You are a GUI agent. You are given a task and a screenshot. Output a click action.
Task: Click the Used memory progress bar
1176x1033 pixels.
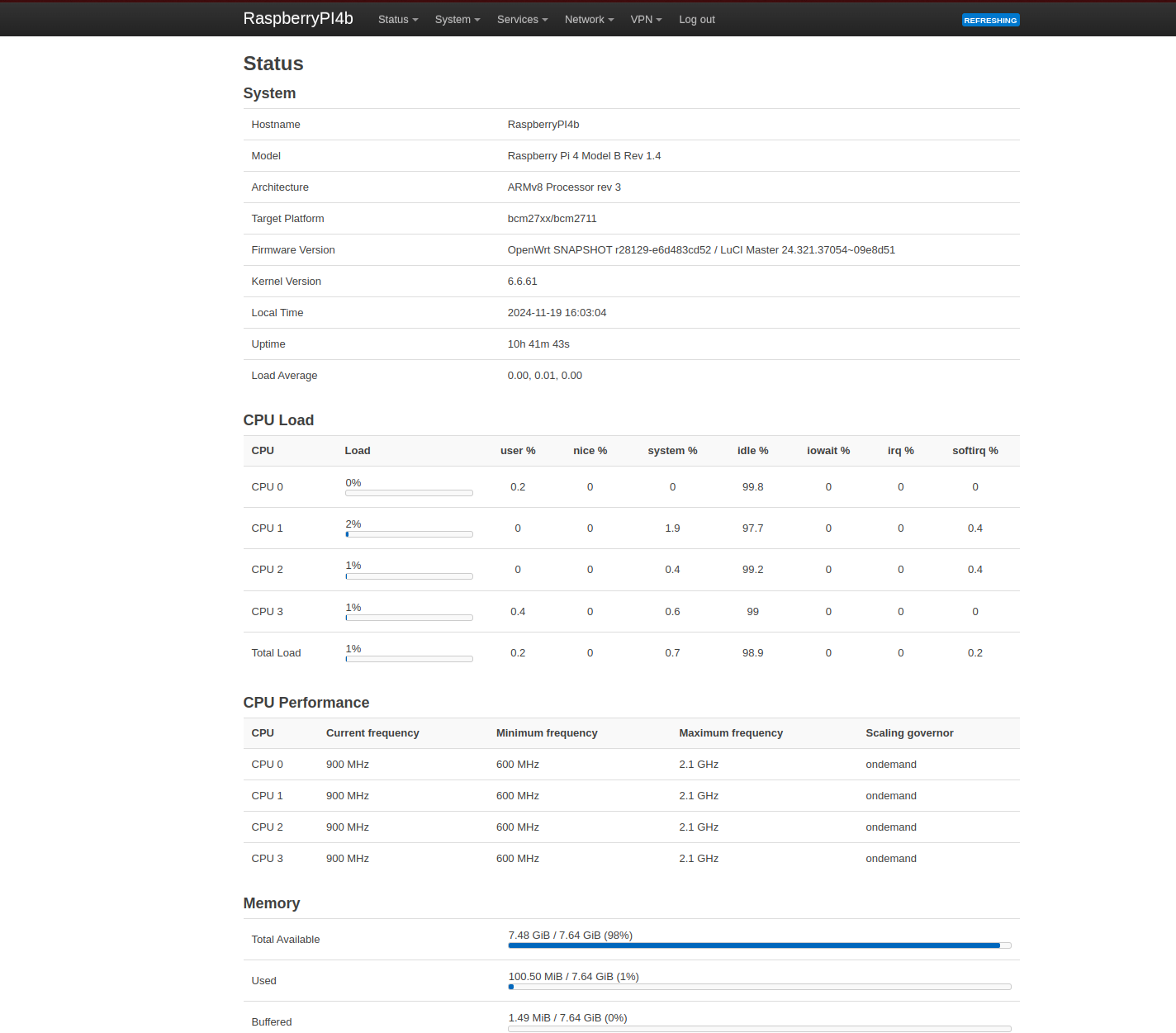click(760, 987)
